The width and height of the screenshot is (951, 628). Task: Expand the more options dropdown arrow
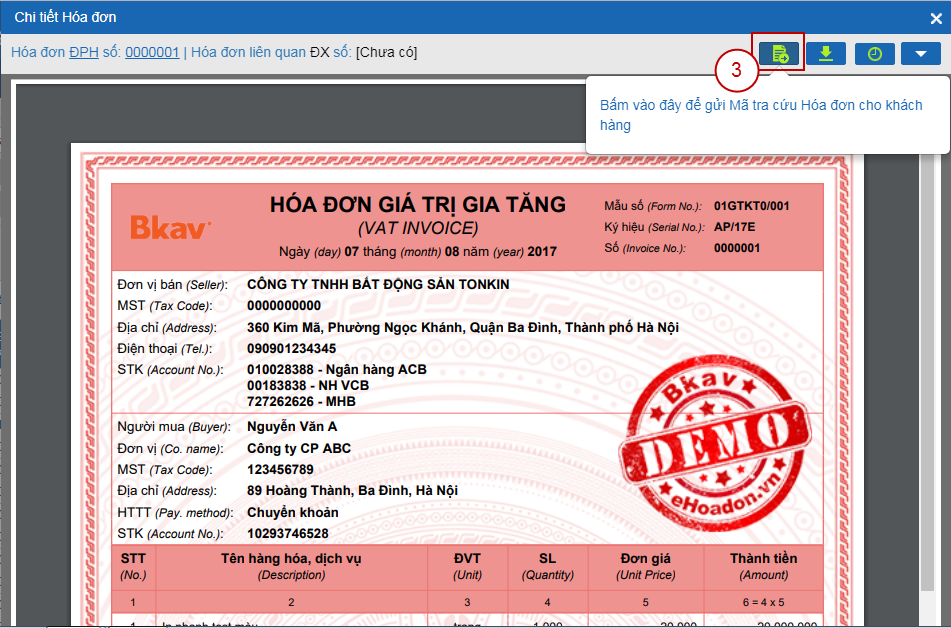(921, 53)
